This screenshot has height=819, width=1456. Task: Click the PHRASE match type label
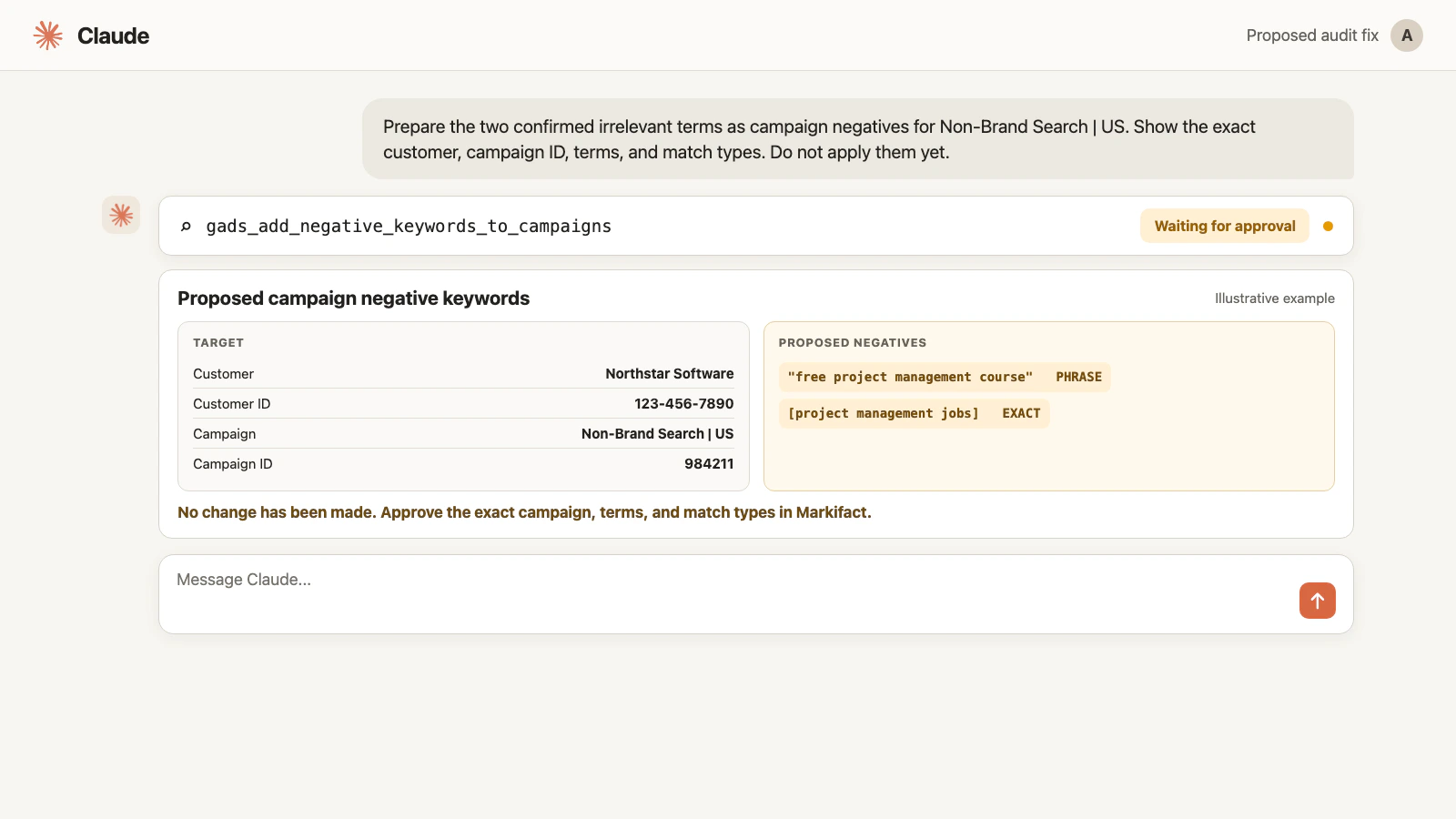point(1078,377)
